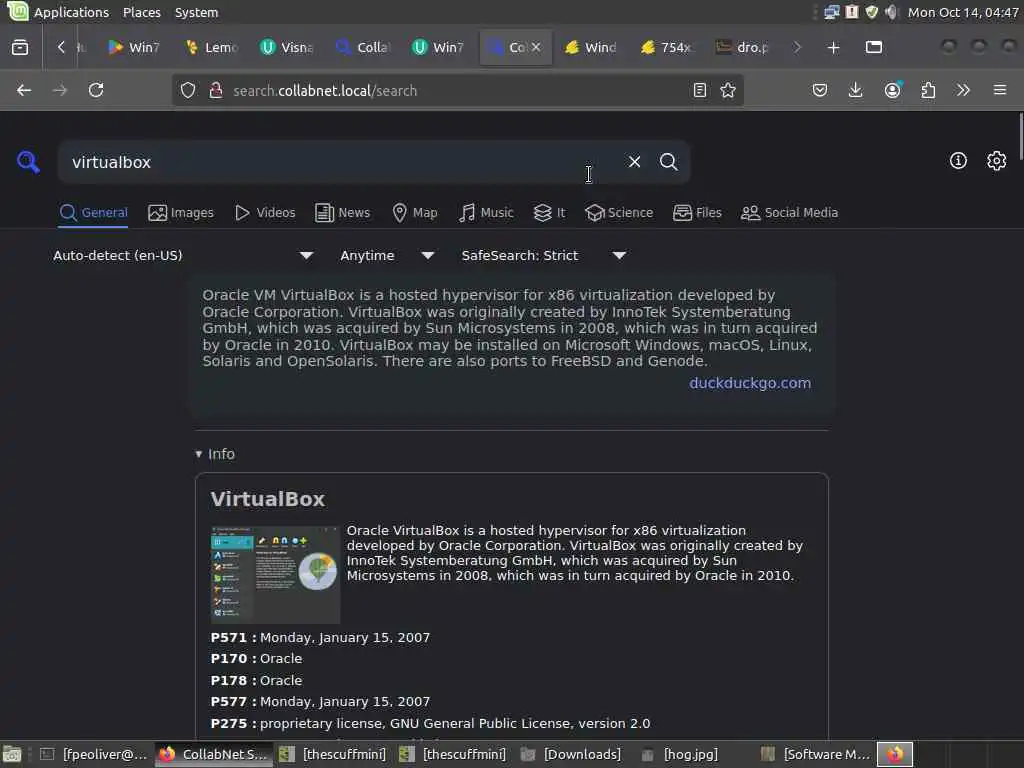
Task: Open the Anytime time range dropdown
Action: click(x=387, y=255)
